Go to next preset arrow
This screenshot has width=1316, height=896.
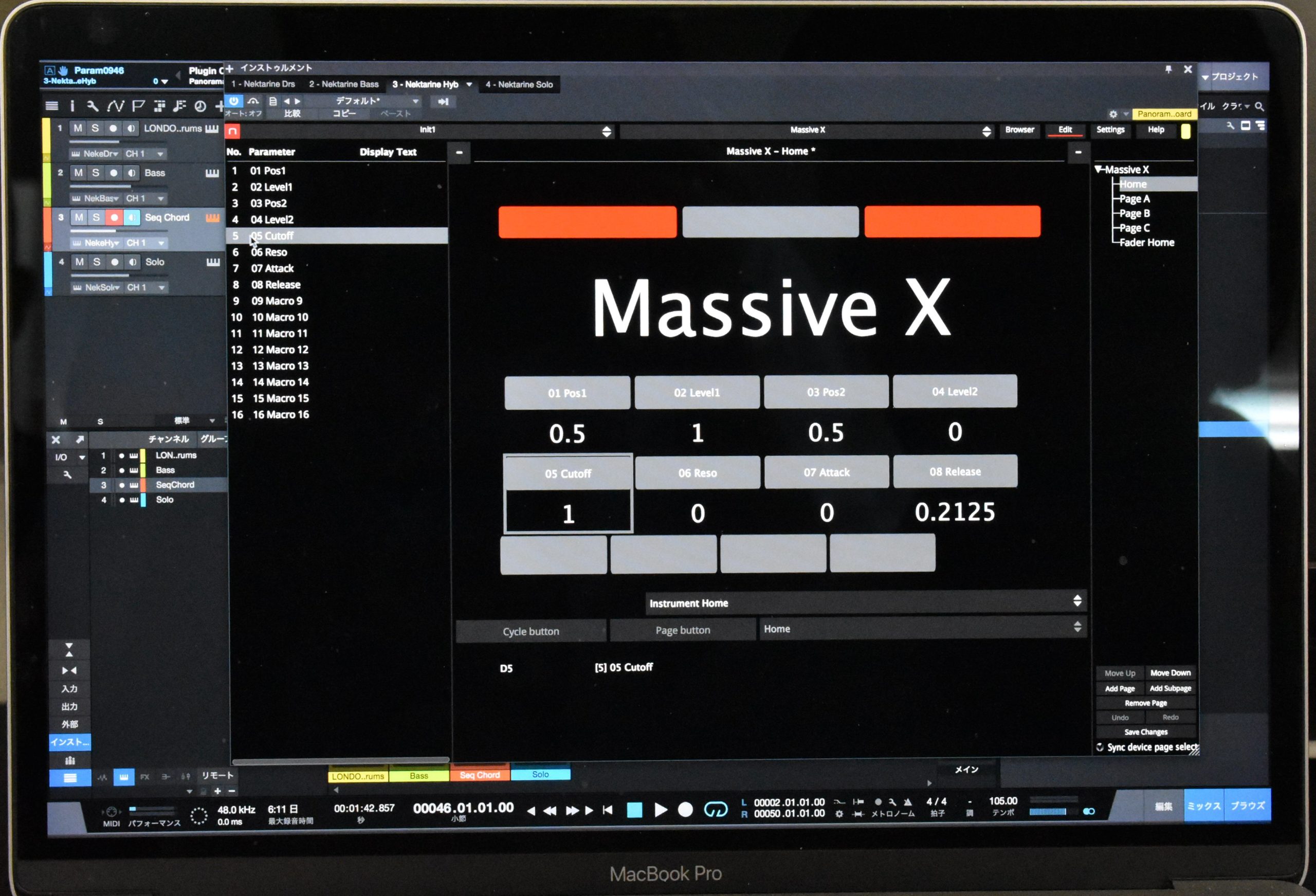pyautogui.click(x=297, y=101)
